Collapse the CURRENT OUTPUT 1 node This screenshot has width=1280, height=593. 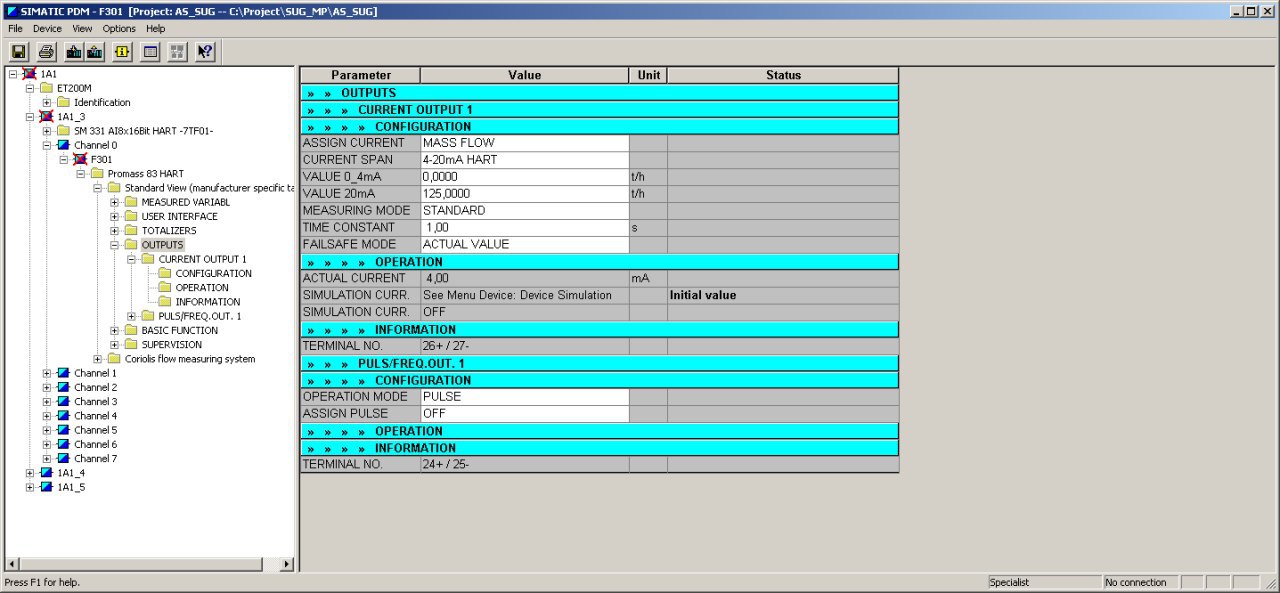pos(132,259)
